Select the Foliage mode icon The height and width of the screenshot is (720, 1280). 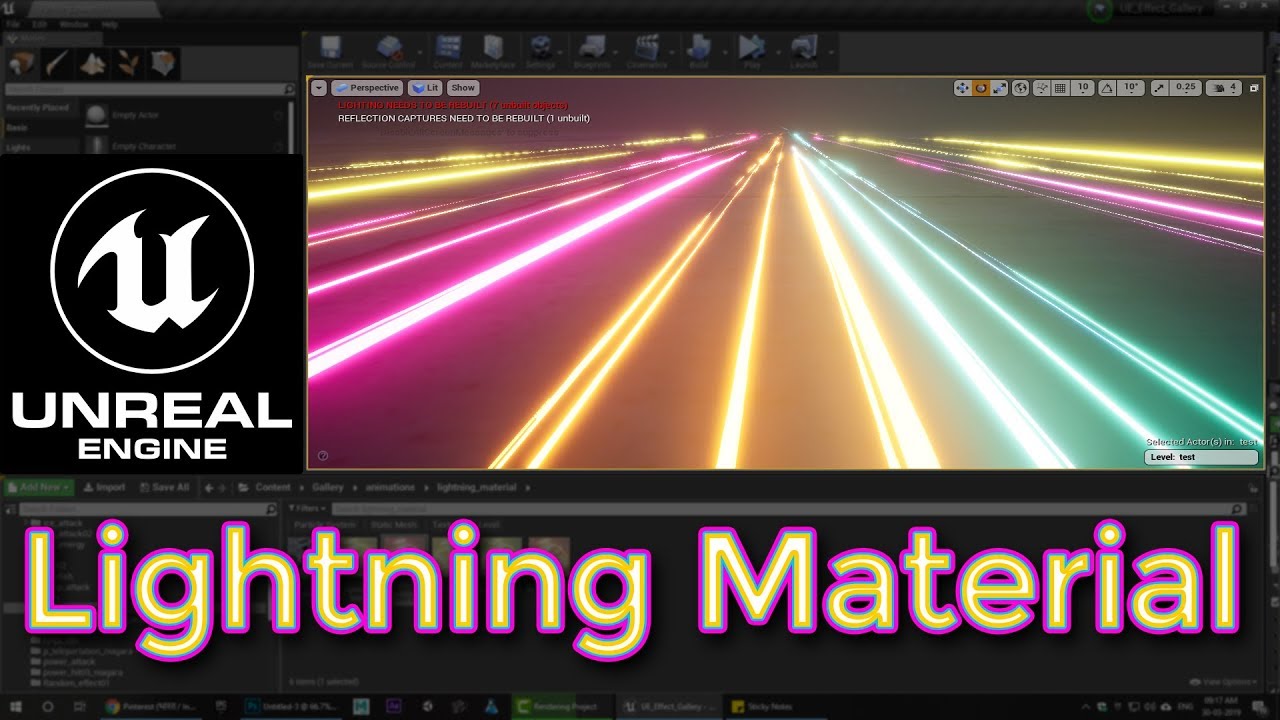(128, 64)
